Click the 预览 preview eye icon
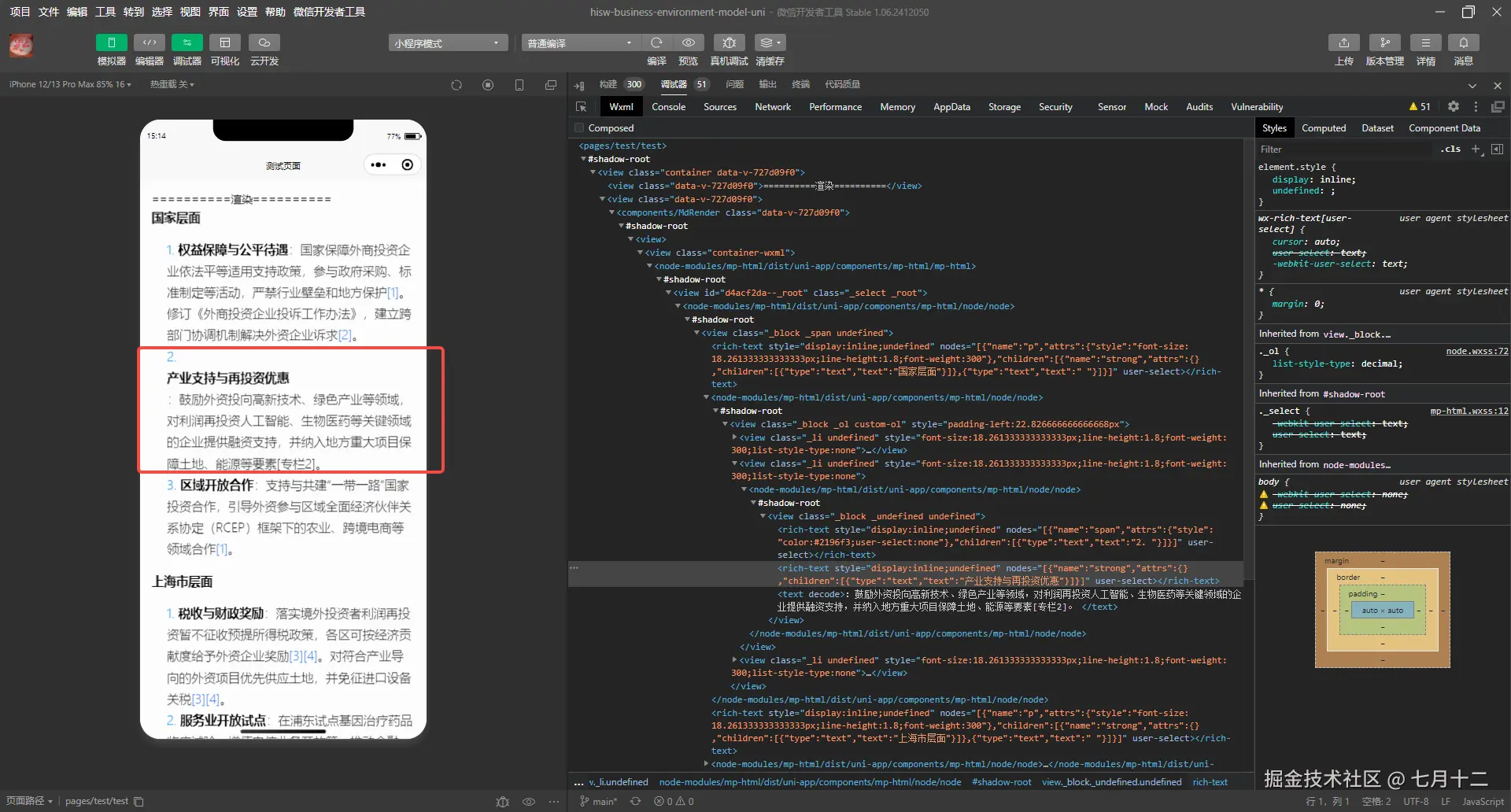Image resolution: width=1511 pixels, height=812 pixels. (689, 42)
